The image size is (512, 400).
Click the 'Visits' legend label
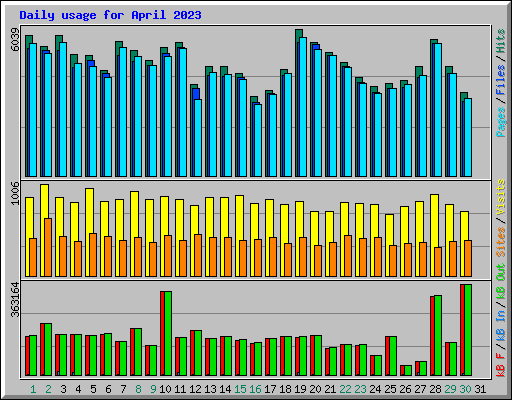click(x=501, y=197)
